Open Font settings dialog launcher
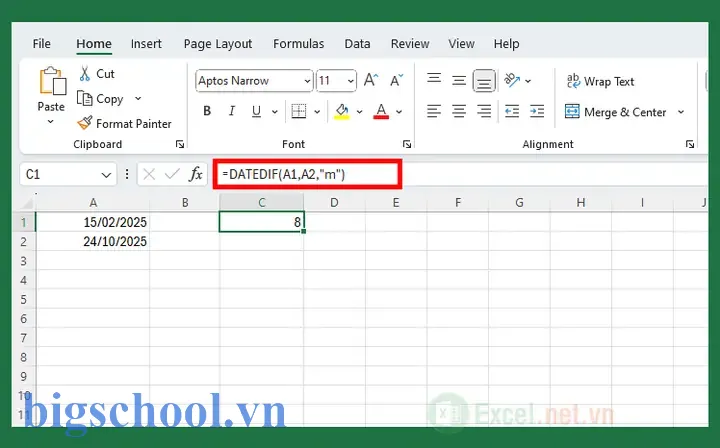Viewport: 720px width, 448px height. tap(407, 145)
